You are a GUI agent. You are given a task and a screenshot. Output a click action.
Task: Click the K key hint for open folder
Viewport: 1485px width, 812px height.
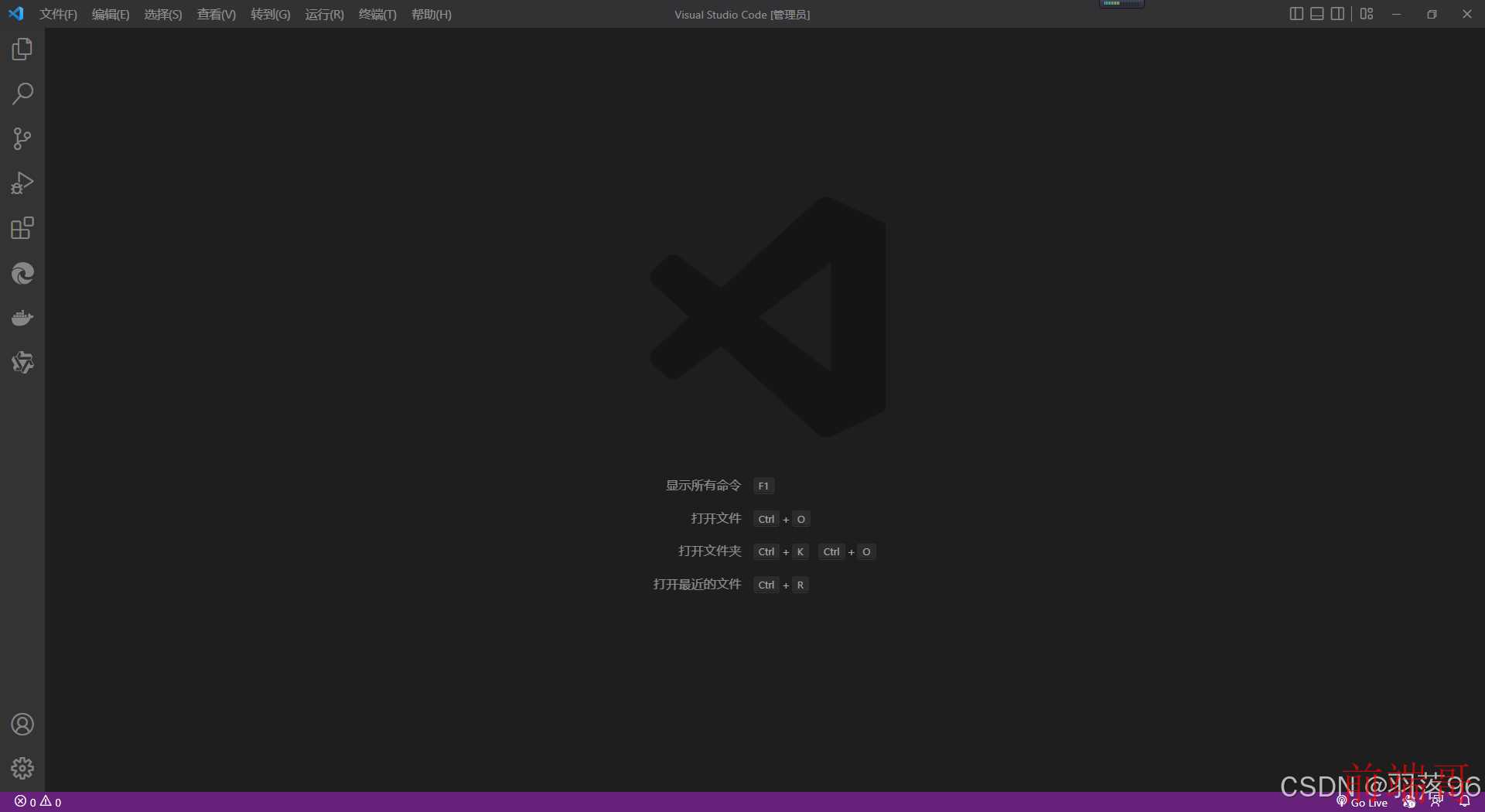pyautogui.click(x=801, y=551)
